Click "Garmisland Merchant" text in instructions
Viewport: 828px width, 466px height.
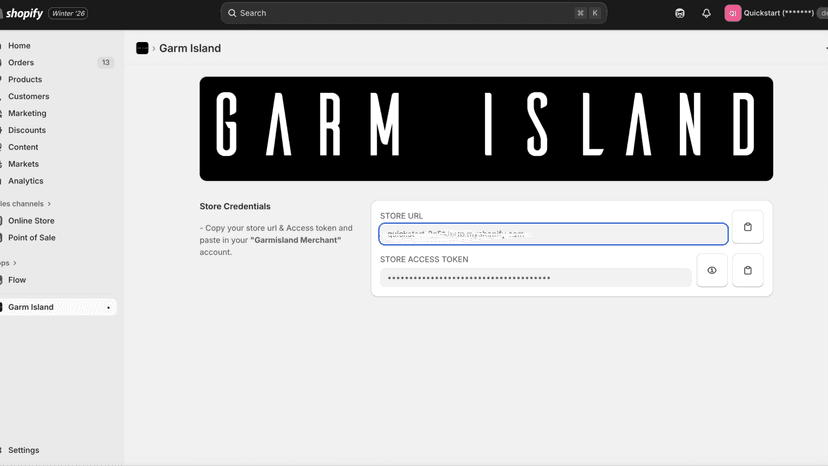point(296,240)
